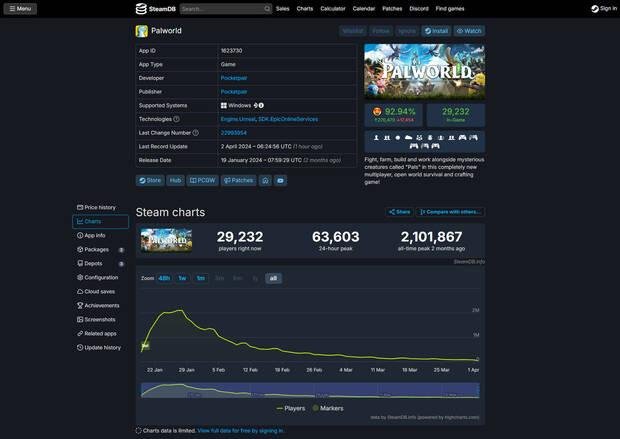The image size is (620, 439).
Task: Open the Achievements sidebar tab
Action: tap(100, 306)
